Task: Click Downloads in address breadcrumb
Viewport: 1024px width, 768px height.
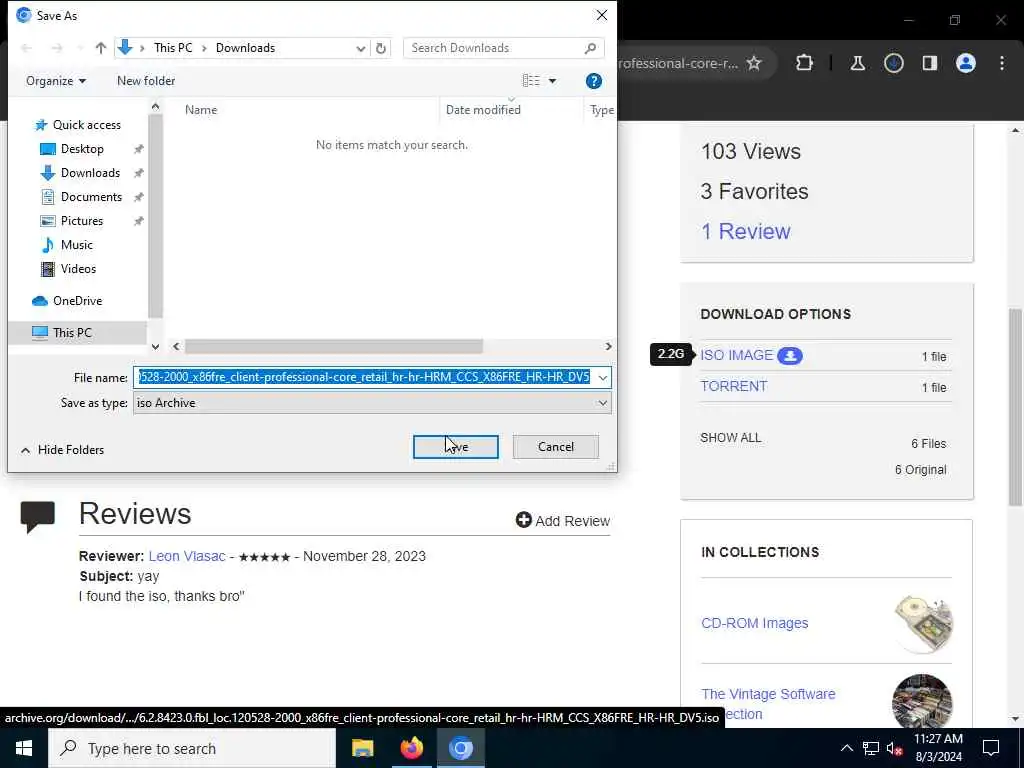Action: tap(246, 48)
